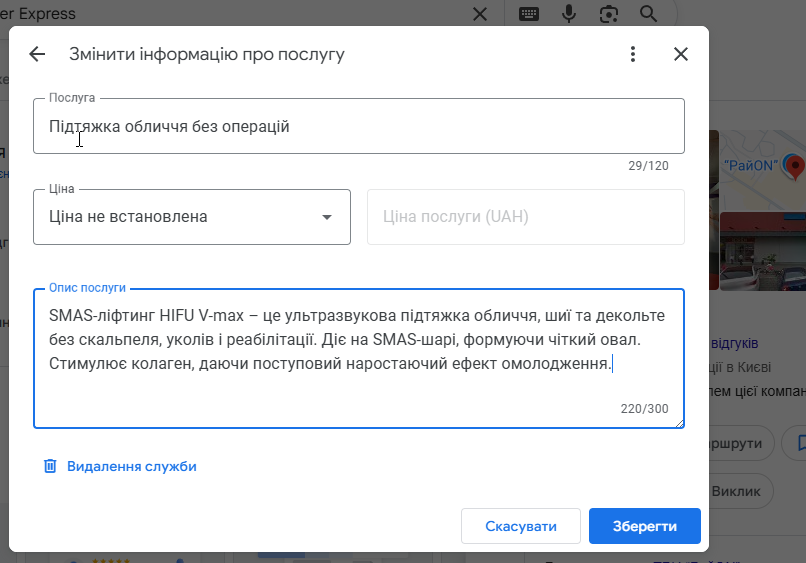Click the Скасувати button
The width and height of the screenshot is (806, 563).
pos(521,526)
